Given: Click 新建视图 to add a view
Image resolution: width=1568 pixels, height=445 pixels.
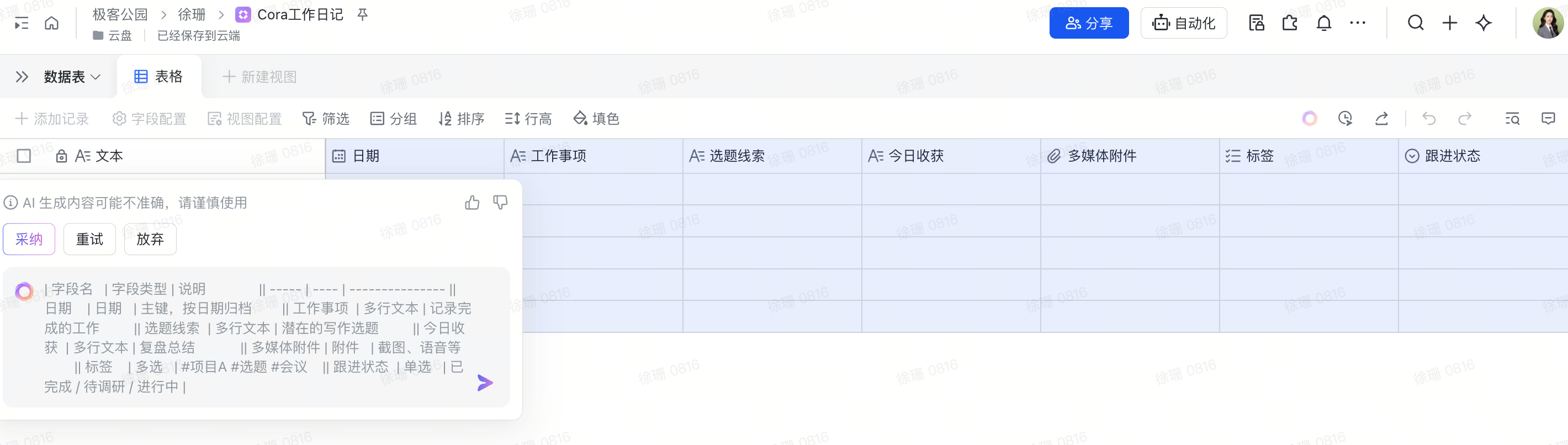Looking at the screenshot, I should (260, 77).
